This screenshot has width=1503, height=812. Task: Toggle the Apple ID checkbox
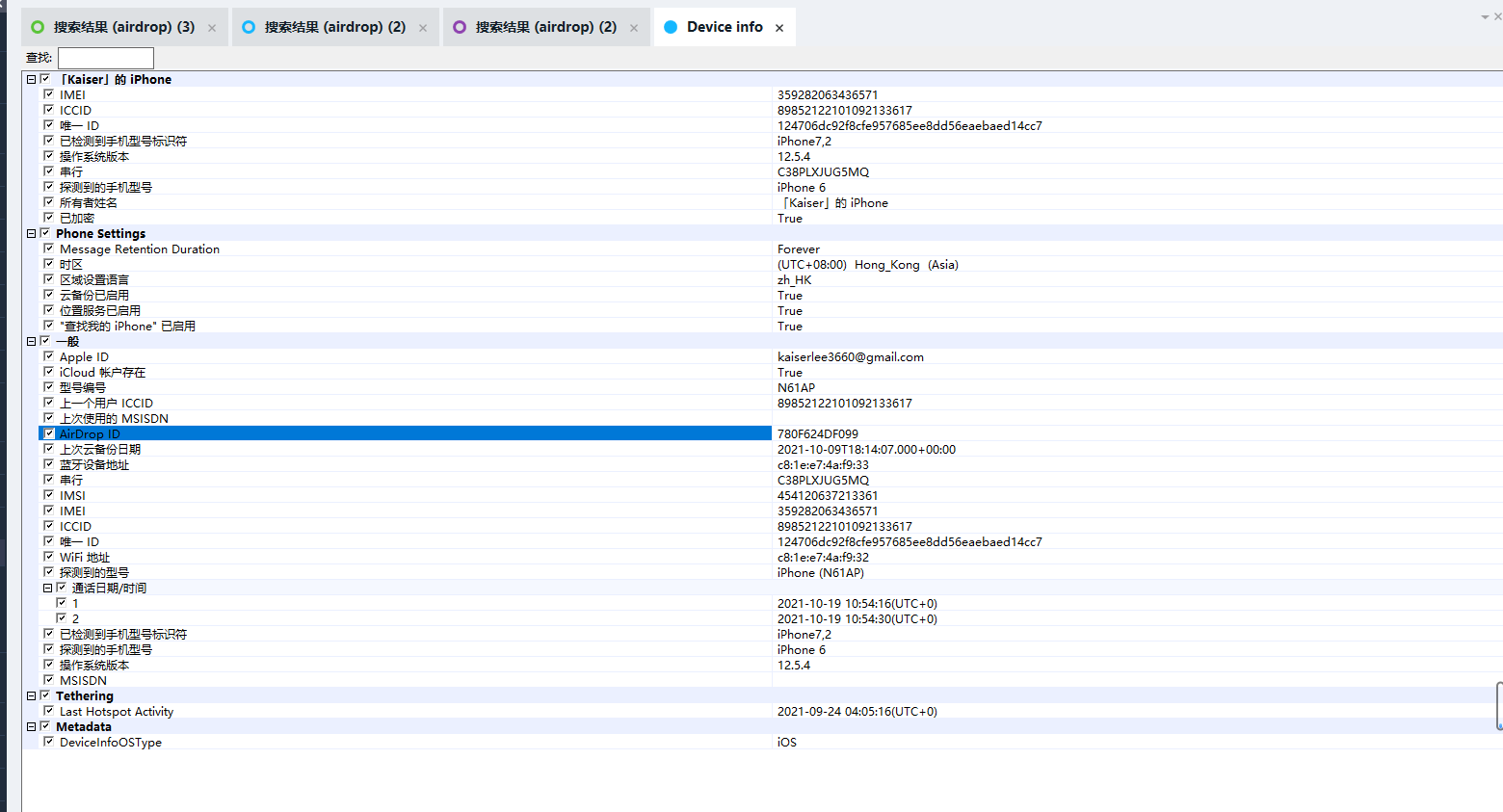[48, 356]
